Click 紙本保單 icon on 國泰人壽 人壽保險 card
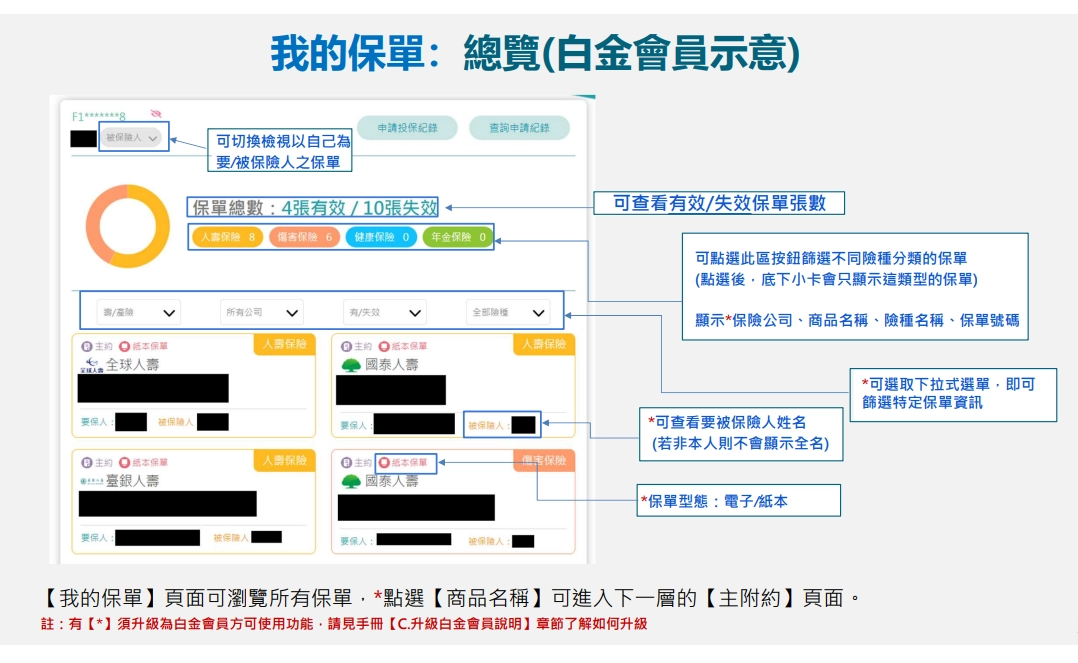 coord(384,347)
